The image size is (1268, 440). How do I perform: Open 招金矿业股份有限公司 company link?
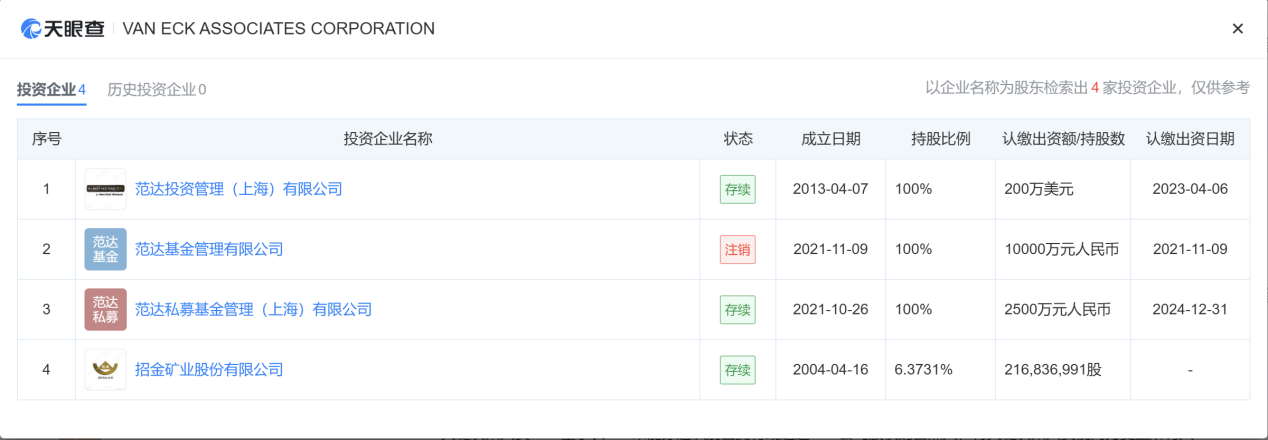(209, 369)
